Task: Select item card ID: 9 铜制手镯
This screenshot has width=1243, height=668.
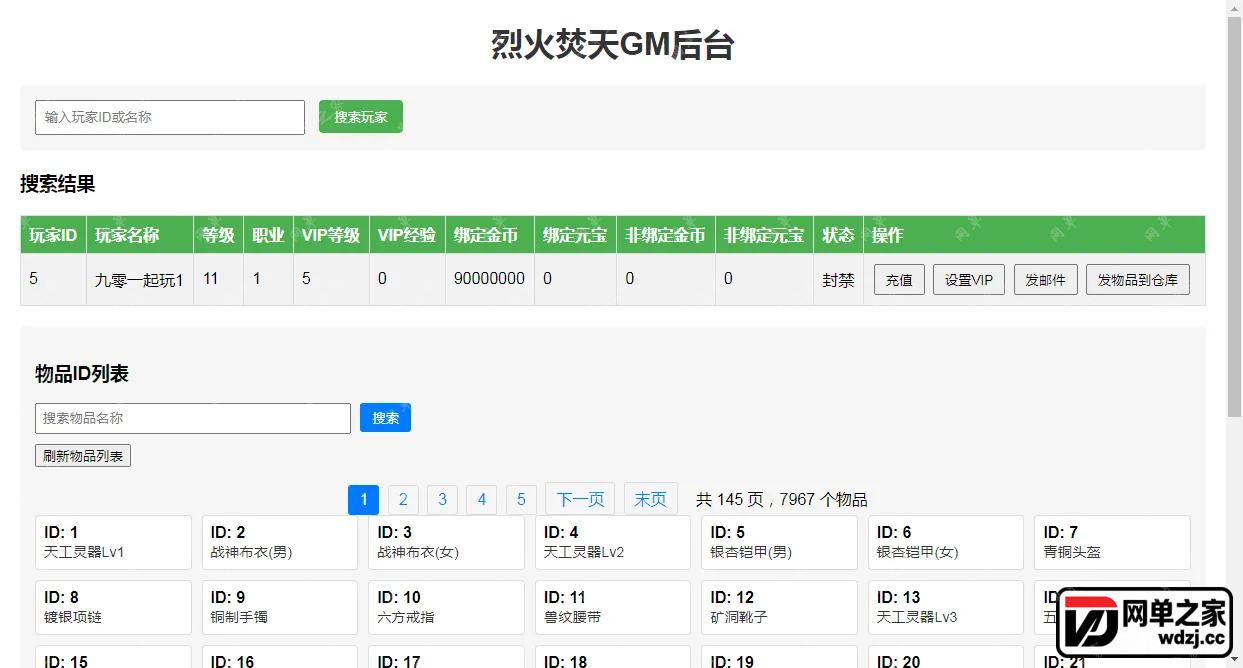Action: point(280,607)
